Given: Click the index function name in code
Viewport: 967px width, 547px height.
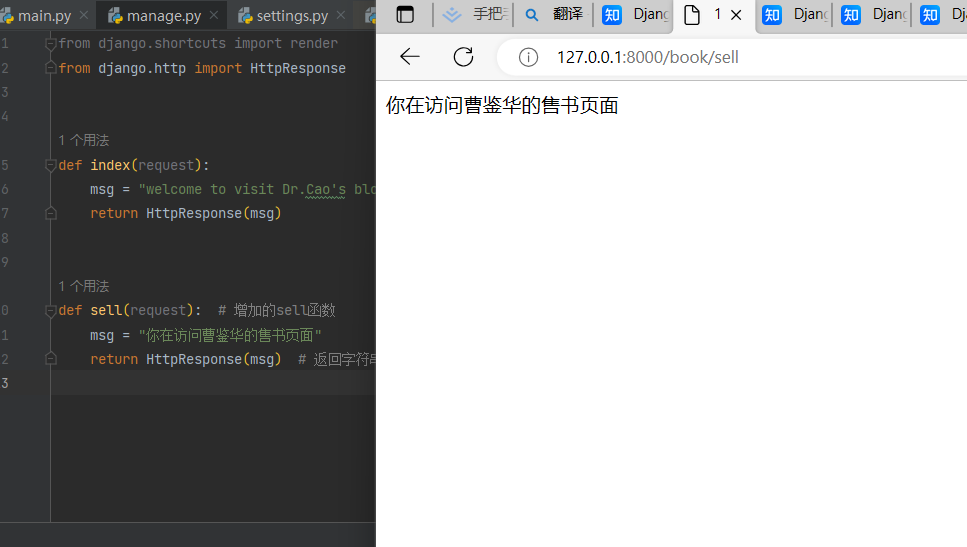Looking at the screenshot, I should point(110,165).
